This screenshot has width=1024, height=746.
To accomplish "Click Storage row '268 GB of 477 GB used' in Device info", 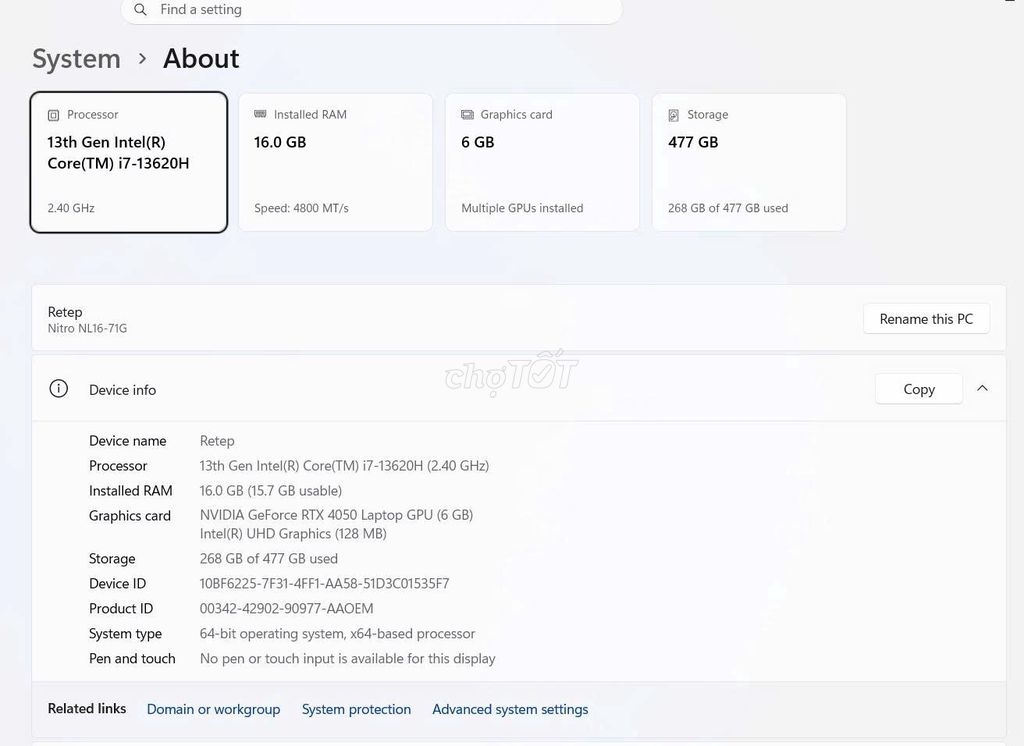I will [268, 559].
